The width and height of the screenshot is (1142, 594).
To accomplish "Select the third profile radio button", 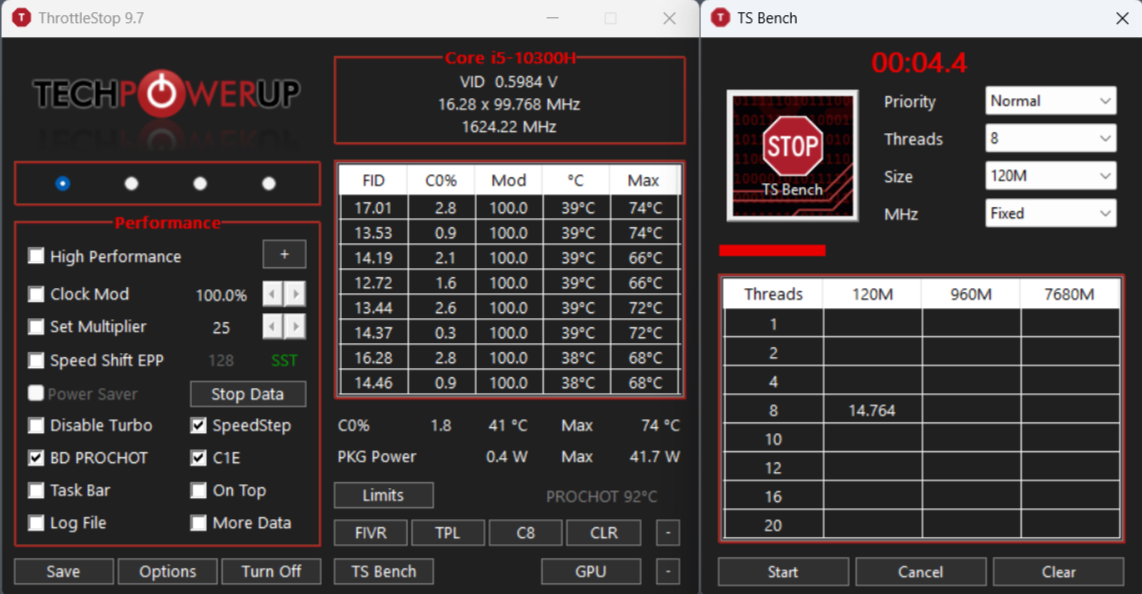I will click(200, 183).
